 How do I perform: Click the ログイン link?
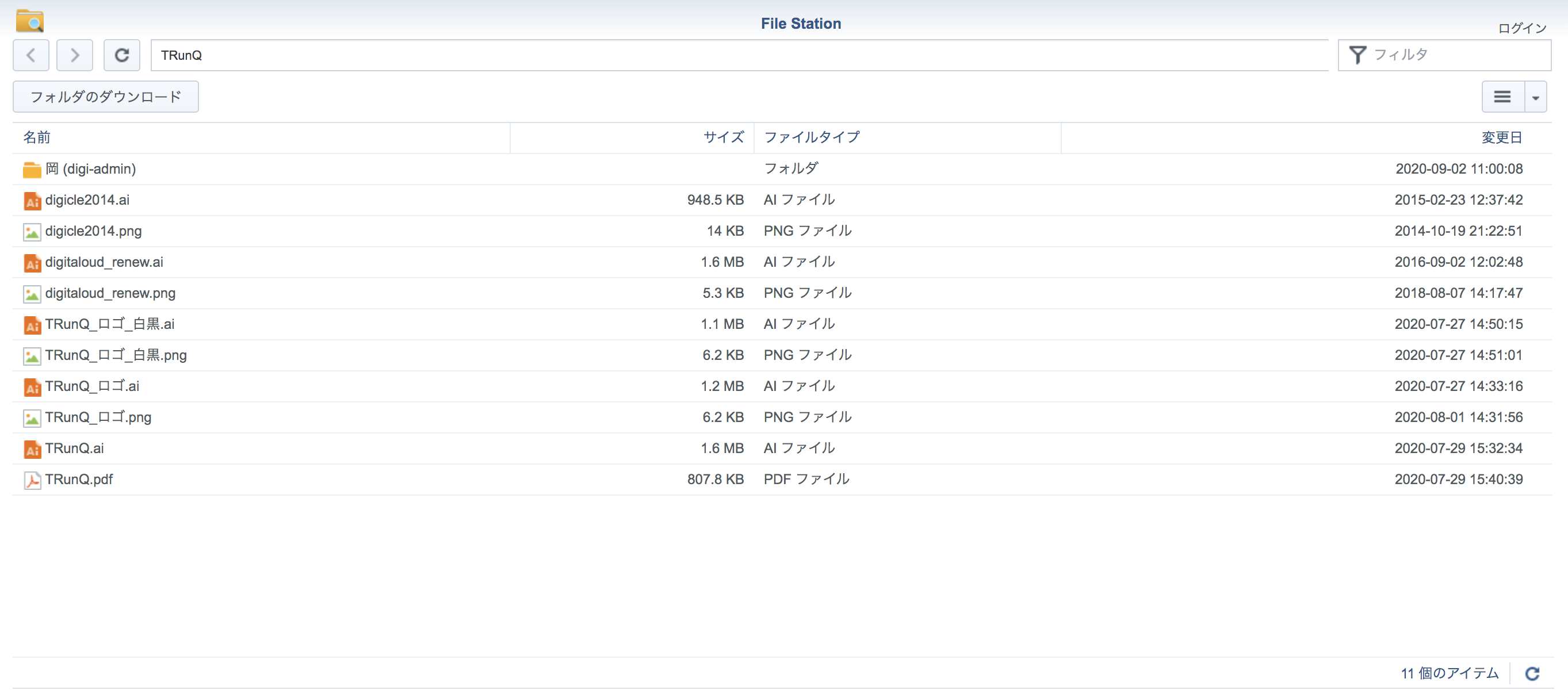point(1521,28)
